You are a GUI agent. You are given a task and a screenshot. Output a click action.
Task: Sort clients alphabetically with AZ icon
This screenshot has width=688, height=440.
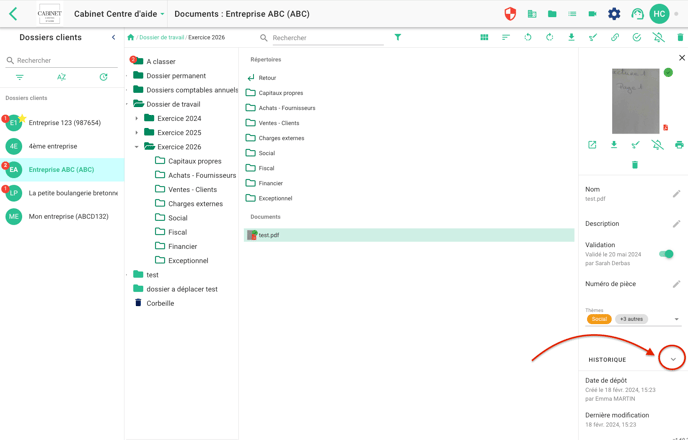click(x=61, y=77)
